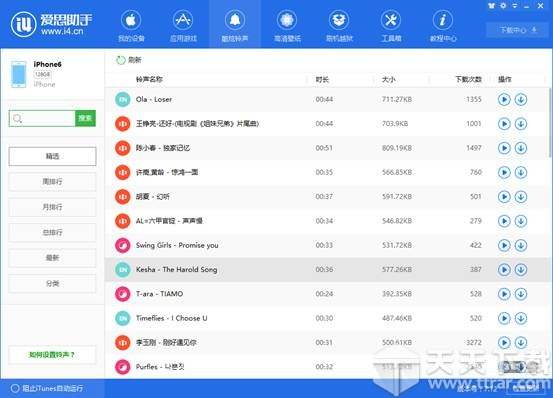The image size is (553, 398).
Task: Click the ringtone search input field
Action: pos(42,118)
